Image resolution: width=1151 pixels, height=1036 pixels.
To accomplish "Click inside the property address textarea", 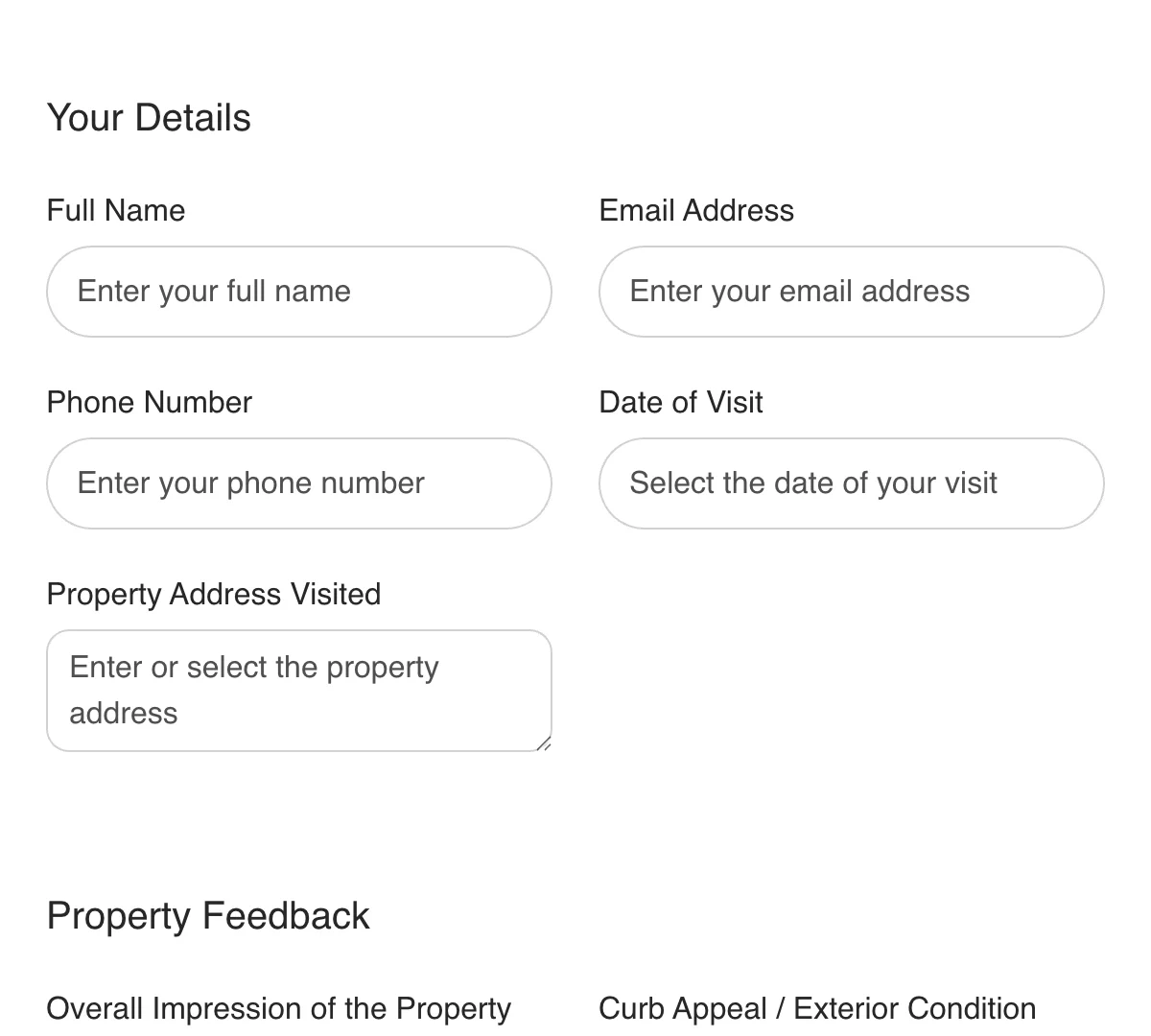I will [x=299, y=690].
